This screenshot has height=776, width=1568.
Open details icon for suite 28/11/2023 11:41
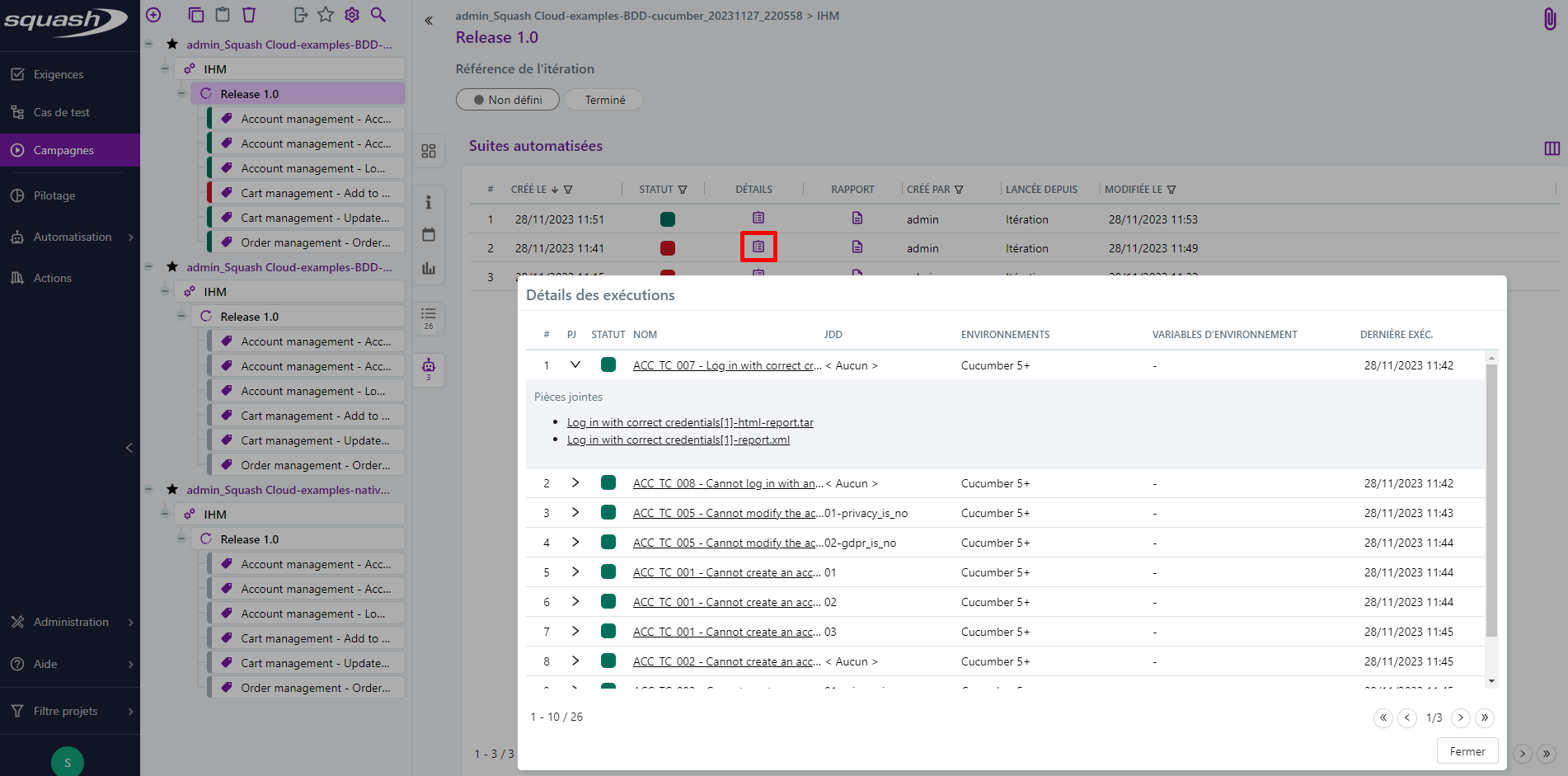(x=758, y=247)
